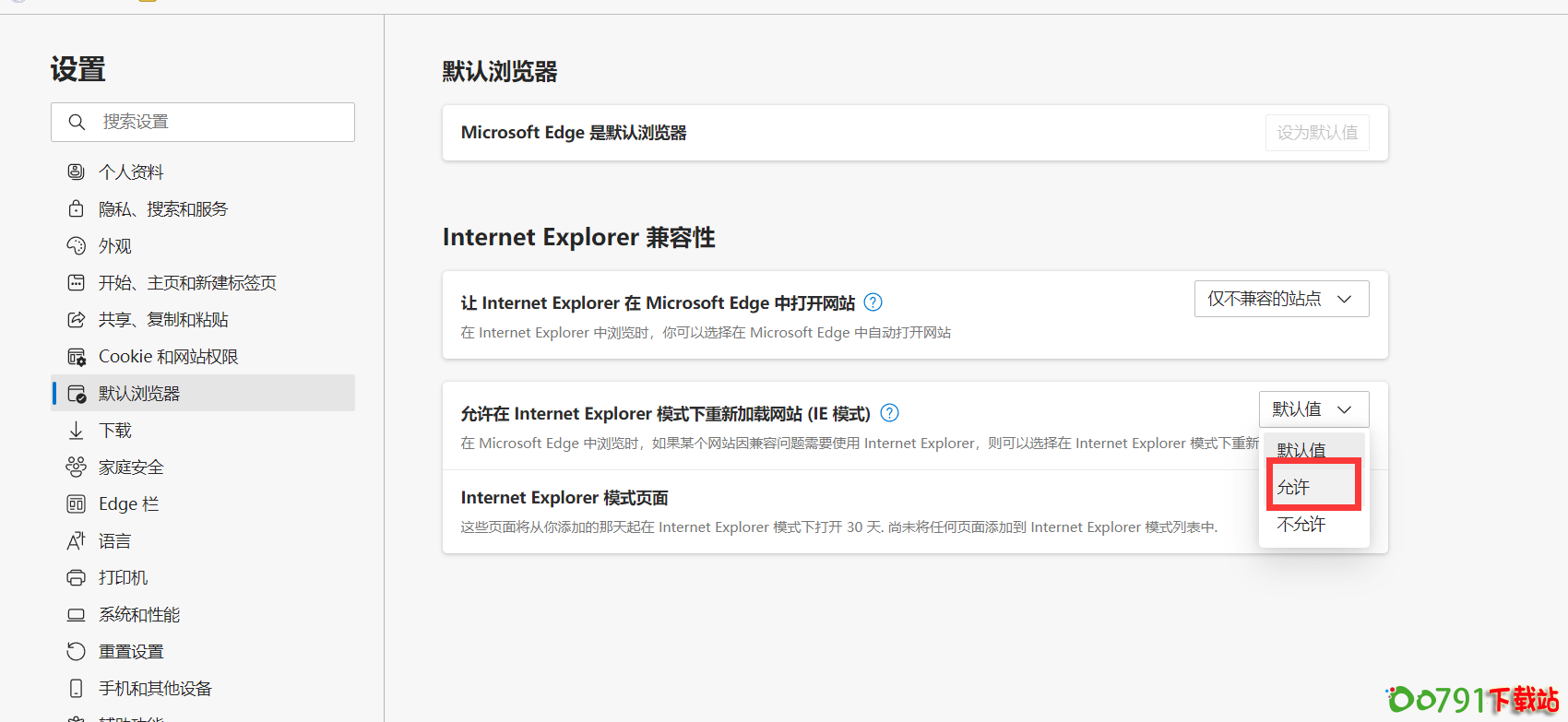
Task: Collapse the 默认值 IE mode dropdown
Action: pos(1313,409)
